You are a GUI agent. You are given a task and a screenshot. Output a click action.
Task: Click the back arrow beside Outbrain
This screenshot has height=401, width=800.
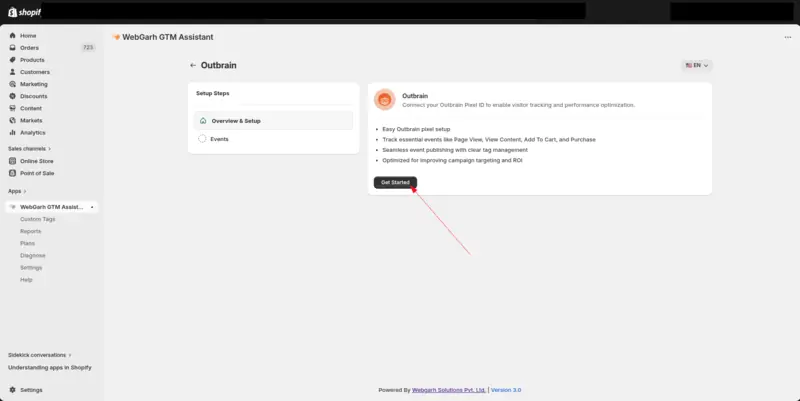[193, 65]
